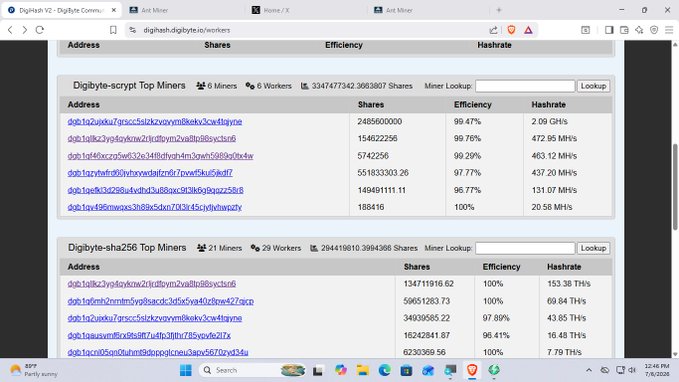The width and height of the screenshot is (679, 382).
Task: Go back using the browser back arrow
Action: tap(10, 30)
